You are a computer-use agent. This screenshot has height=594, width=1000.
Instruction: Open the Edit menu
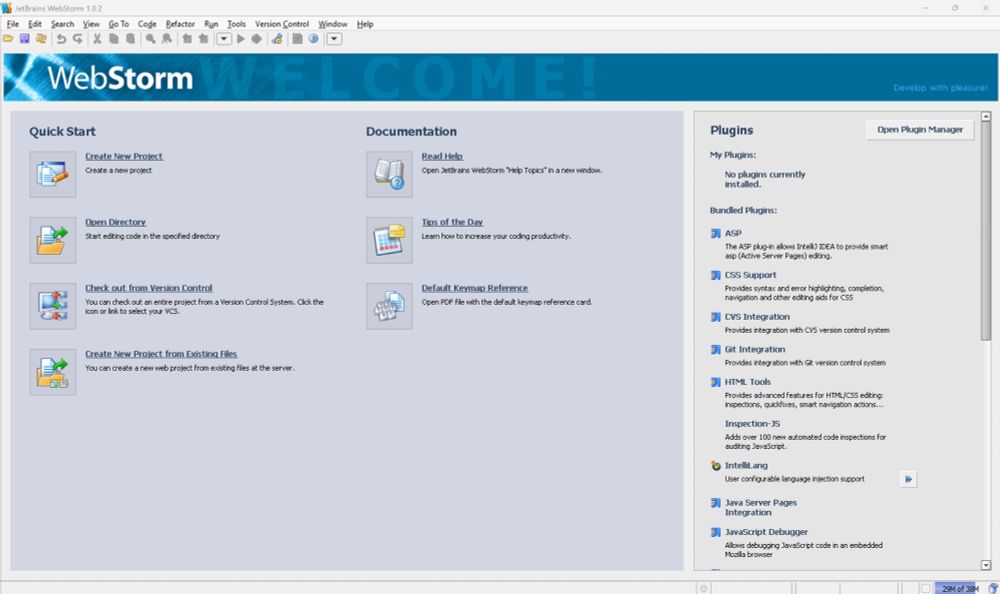[34, 24]
